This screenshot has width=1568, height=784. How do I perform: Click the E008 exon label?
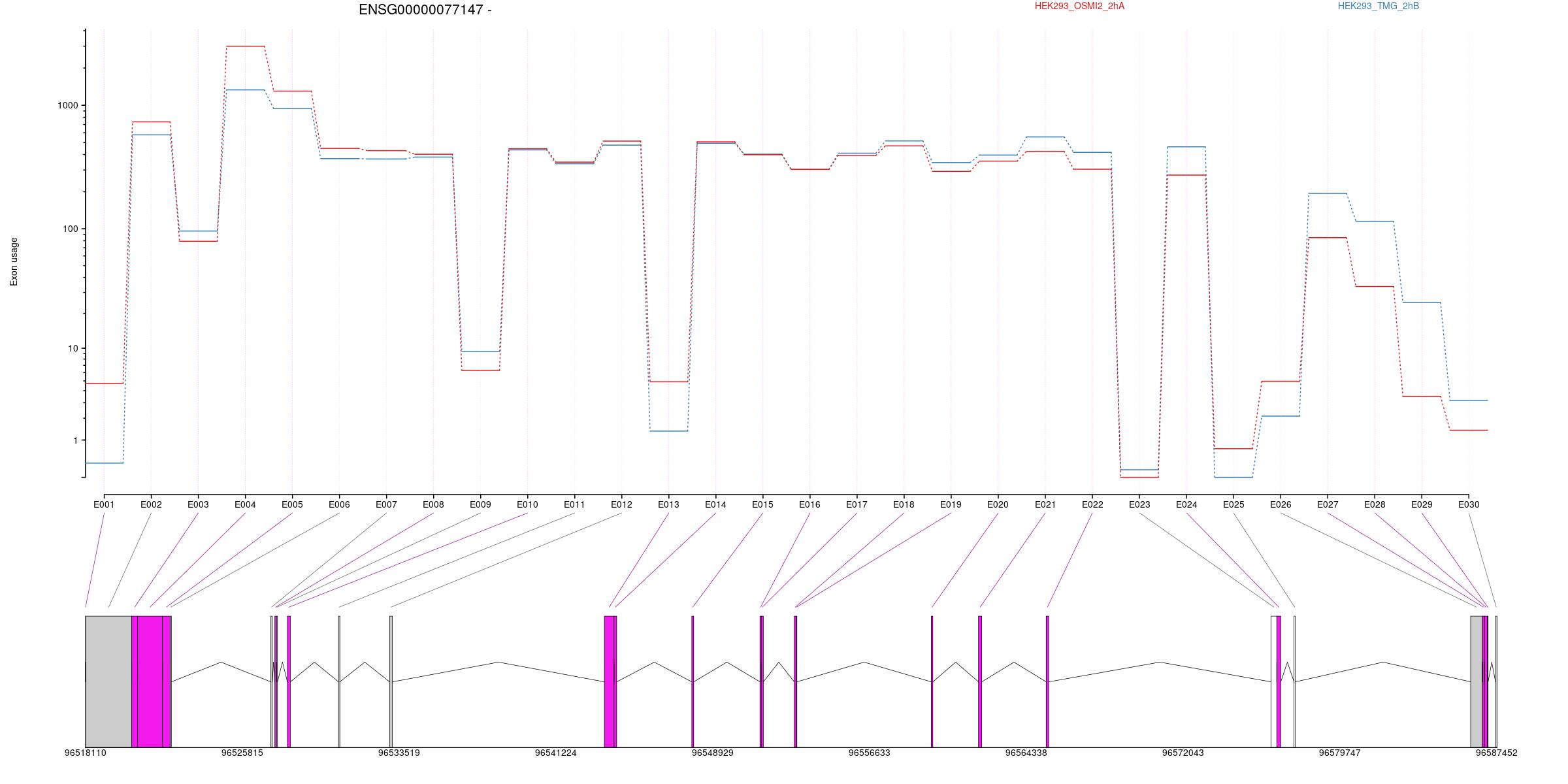click(433, 504)
